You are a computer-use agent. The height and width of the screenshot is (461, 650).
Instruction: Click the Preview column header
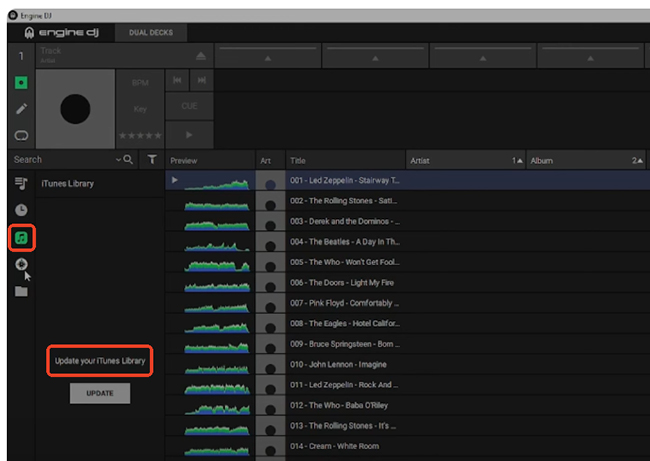(x=210, y=160)
